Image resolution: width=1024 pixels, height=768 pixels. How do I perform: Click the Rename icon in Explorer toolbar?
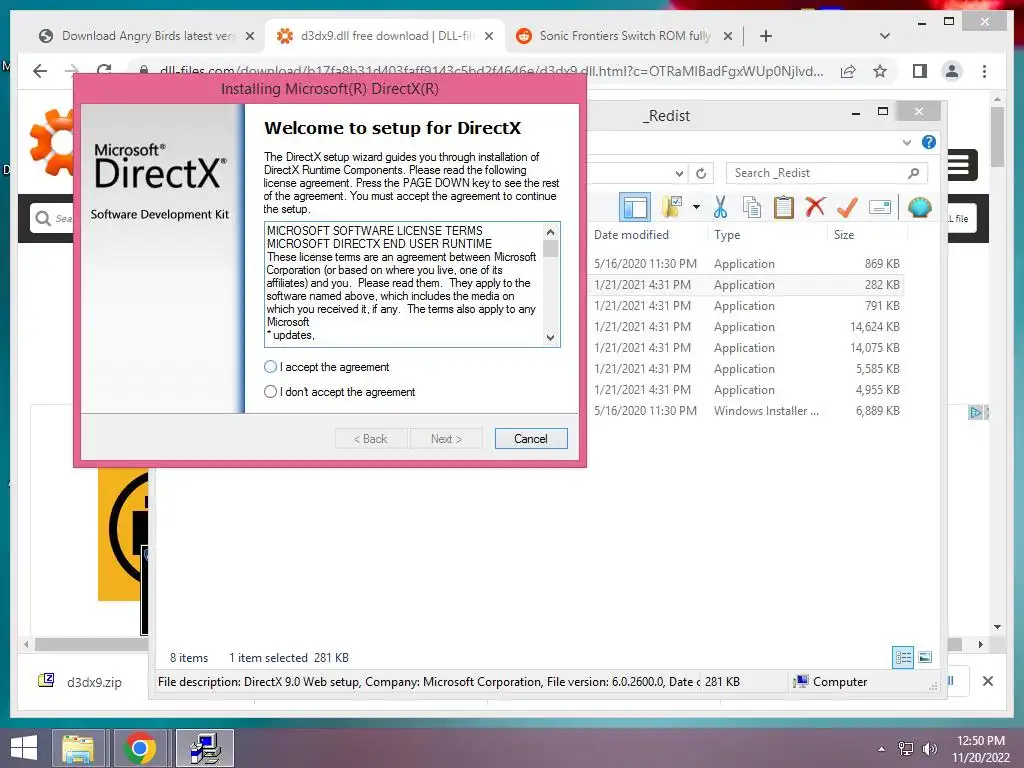[x=880, y=208]
